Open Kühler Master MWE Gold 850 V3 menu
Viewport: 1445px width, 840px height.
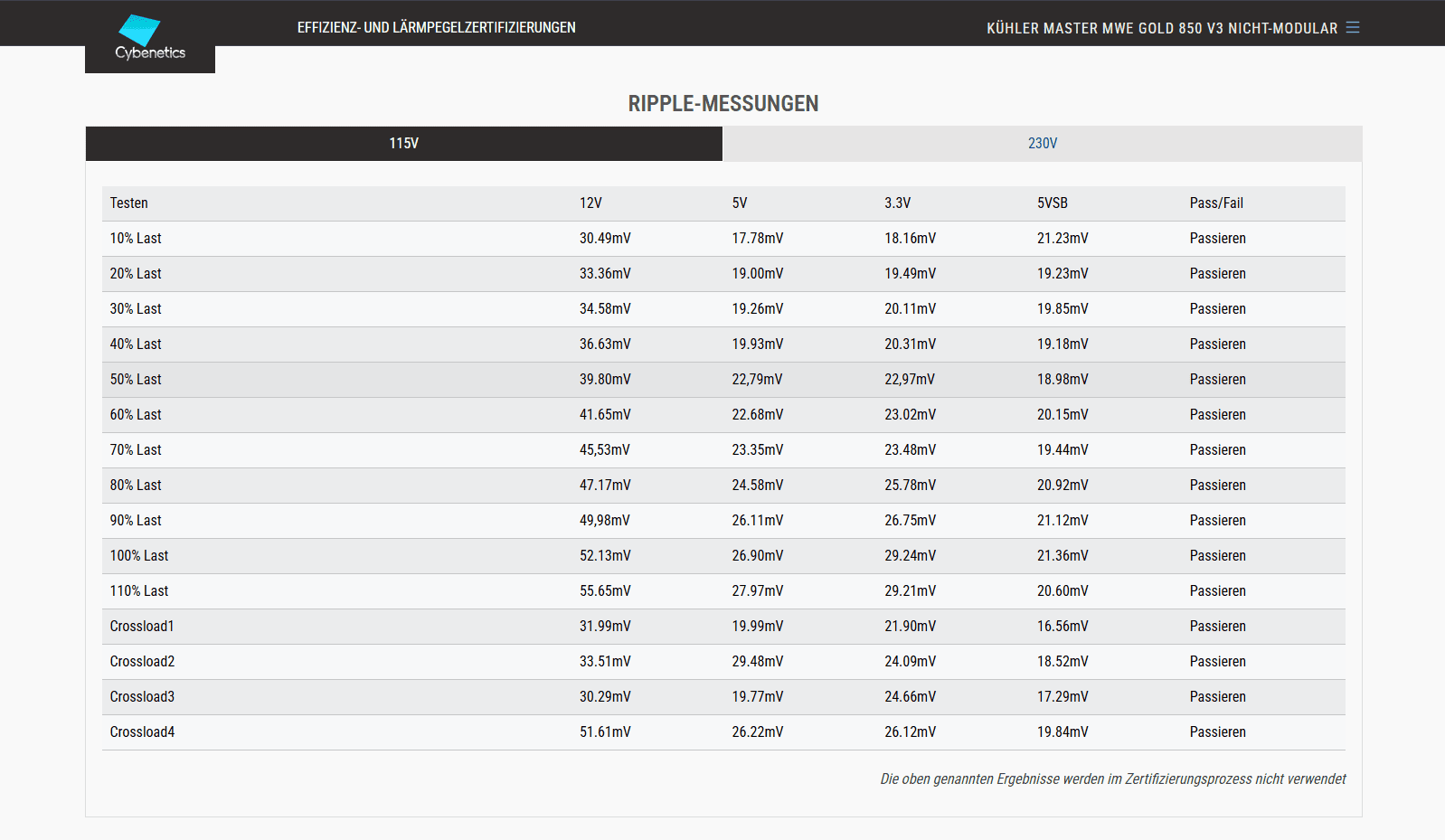pos(1162,28)
